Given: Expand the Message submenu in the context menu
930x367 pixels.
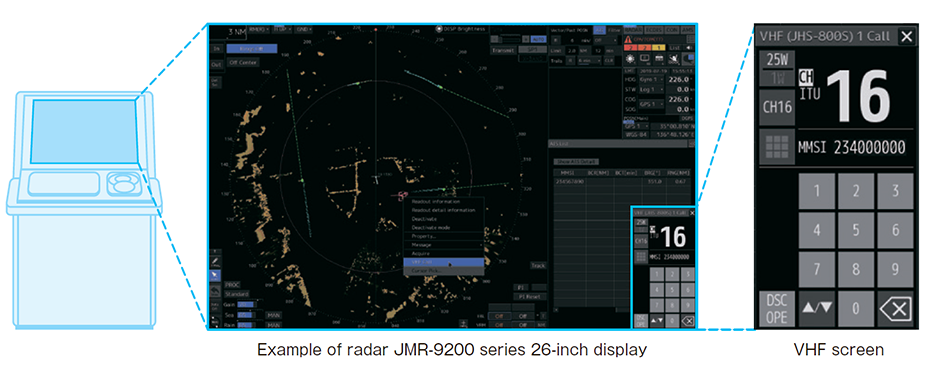Looking at the screenshot, I should pos(444,244).
